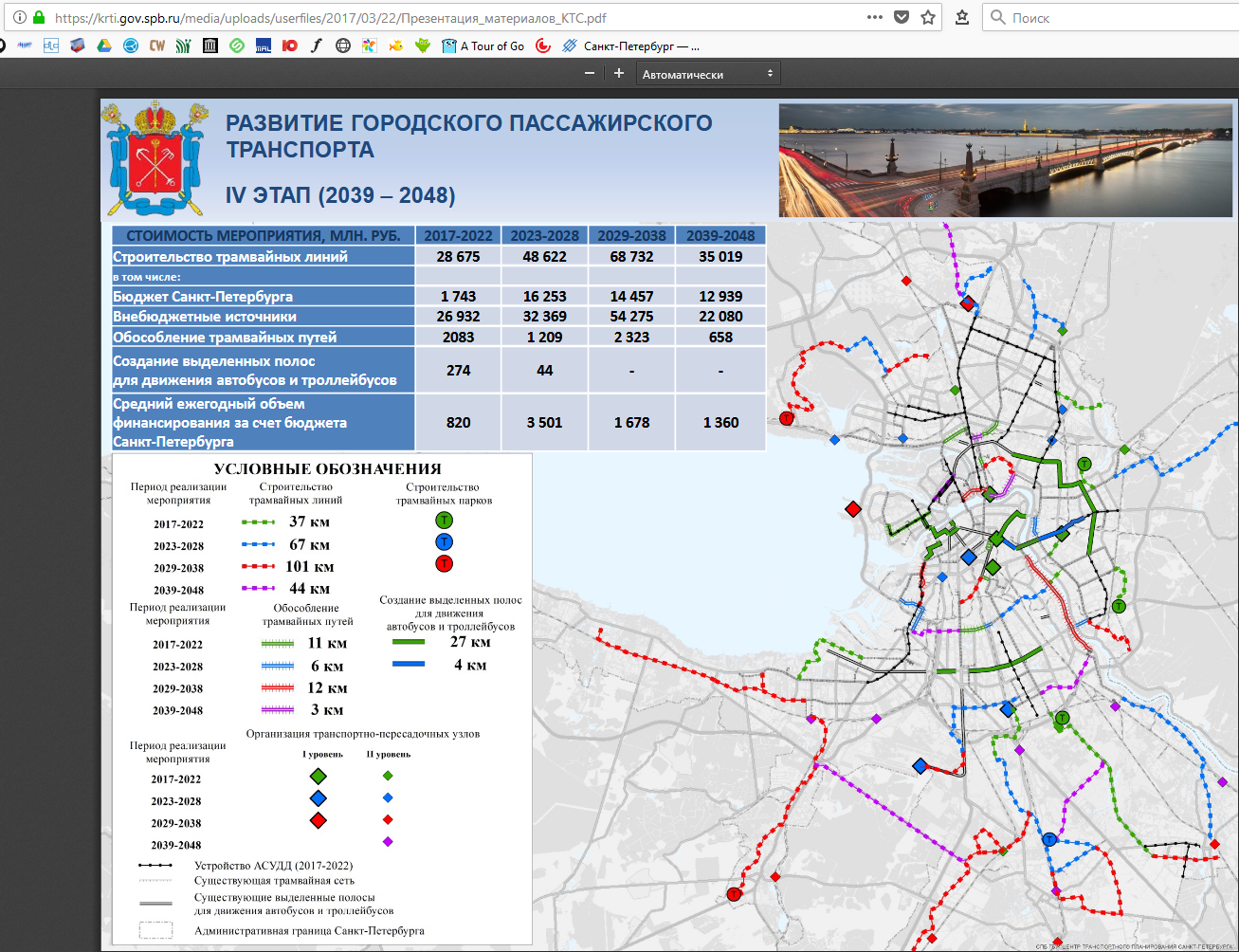Open the bookmarks library menu icon
Screen dimensions: 1239x952
[962, 18]
